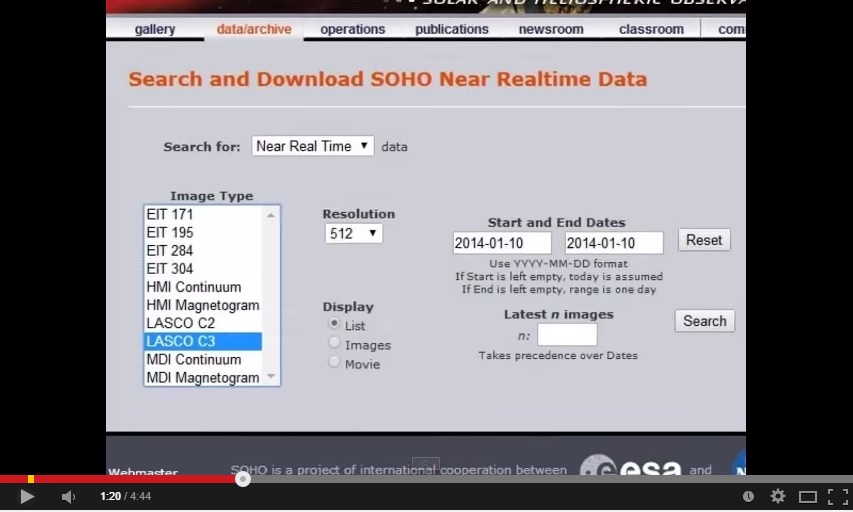Select EIT 284 in Image Type list

tap(203, 250)
